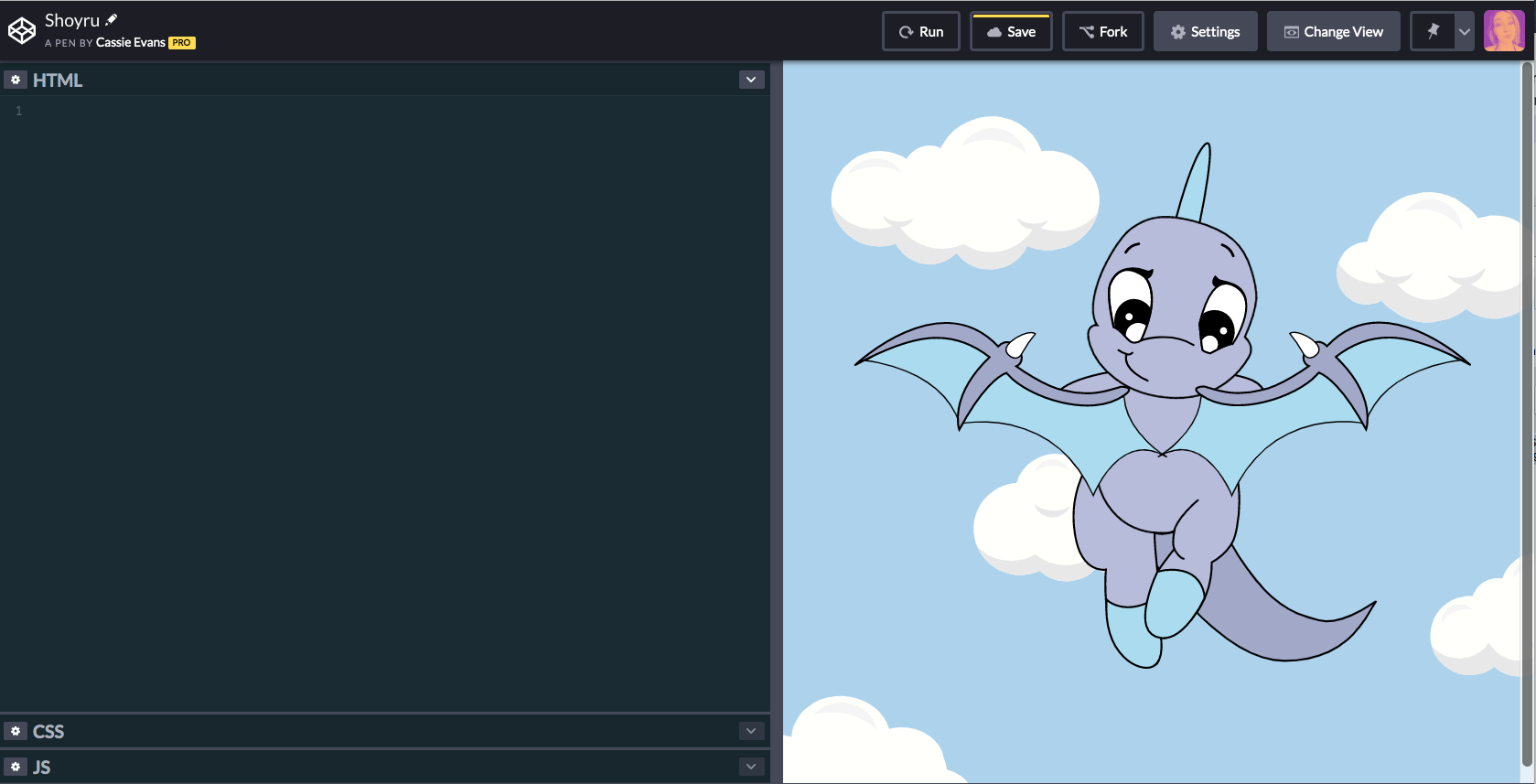Click the PRO badge

182,42
